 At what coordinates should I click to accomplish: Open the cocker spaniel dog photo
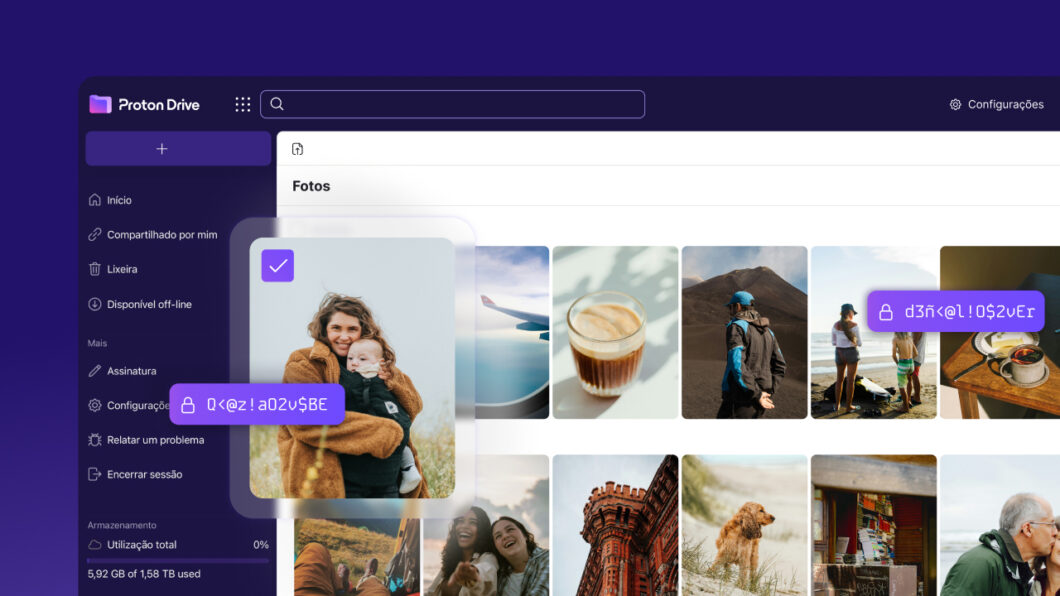[744, 525]
